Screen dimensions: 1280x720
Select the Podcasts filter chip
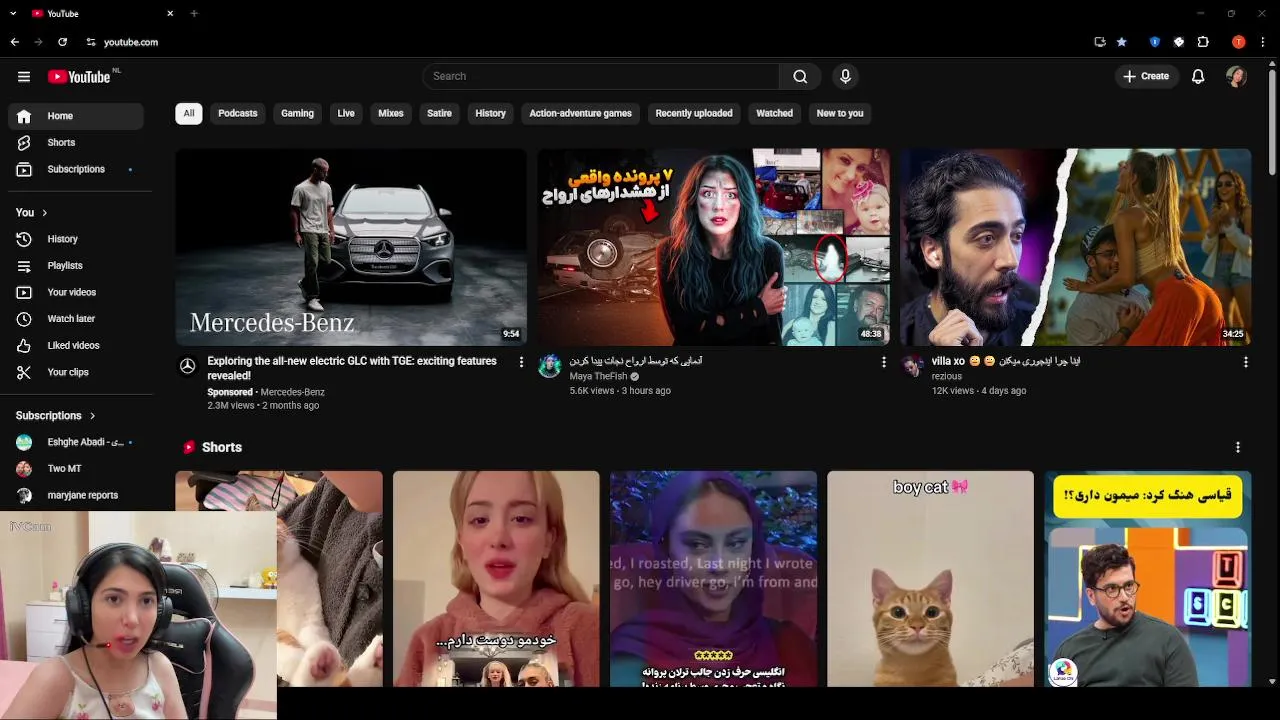238,113
